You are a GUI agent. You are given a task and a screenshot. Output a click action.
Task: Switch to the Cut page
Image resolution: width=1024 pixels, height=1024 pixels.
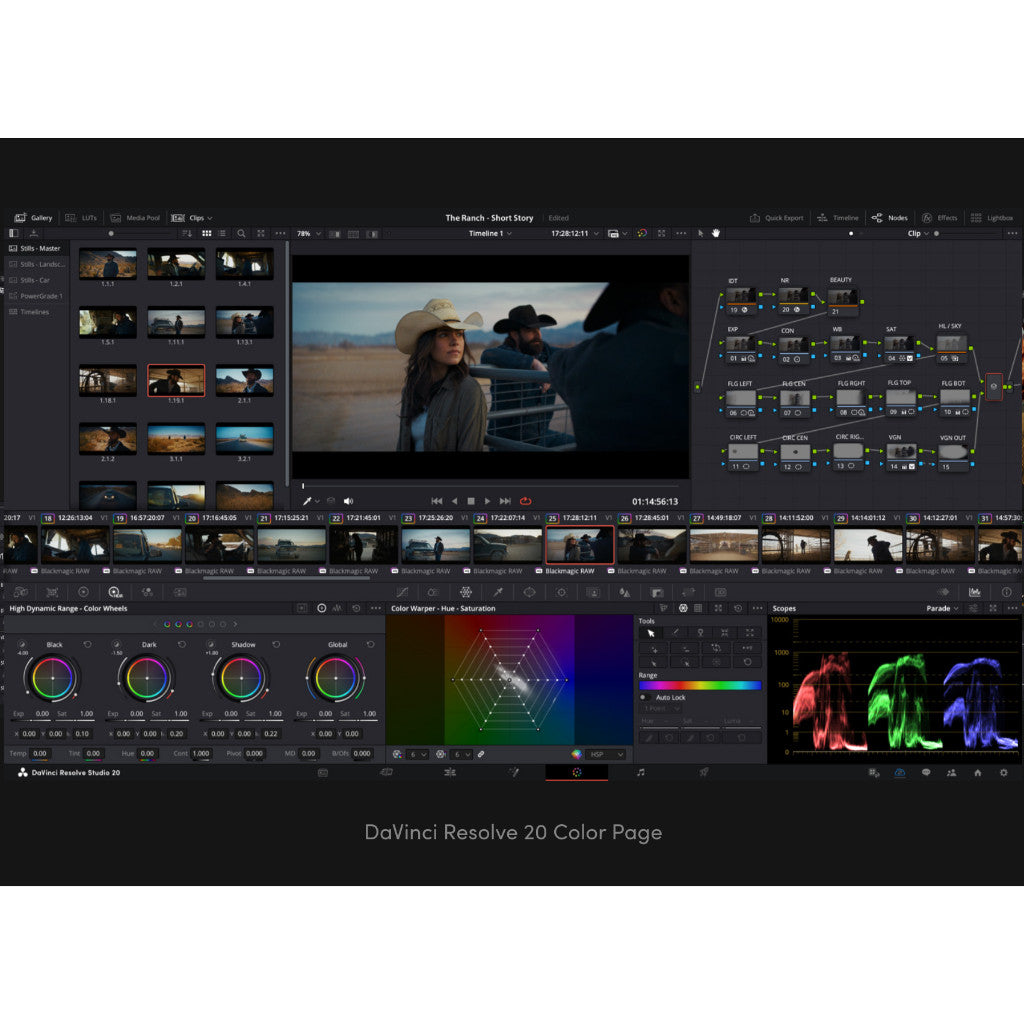click(386, 772)
